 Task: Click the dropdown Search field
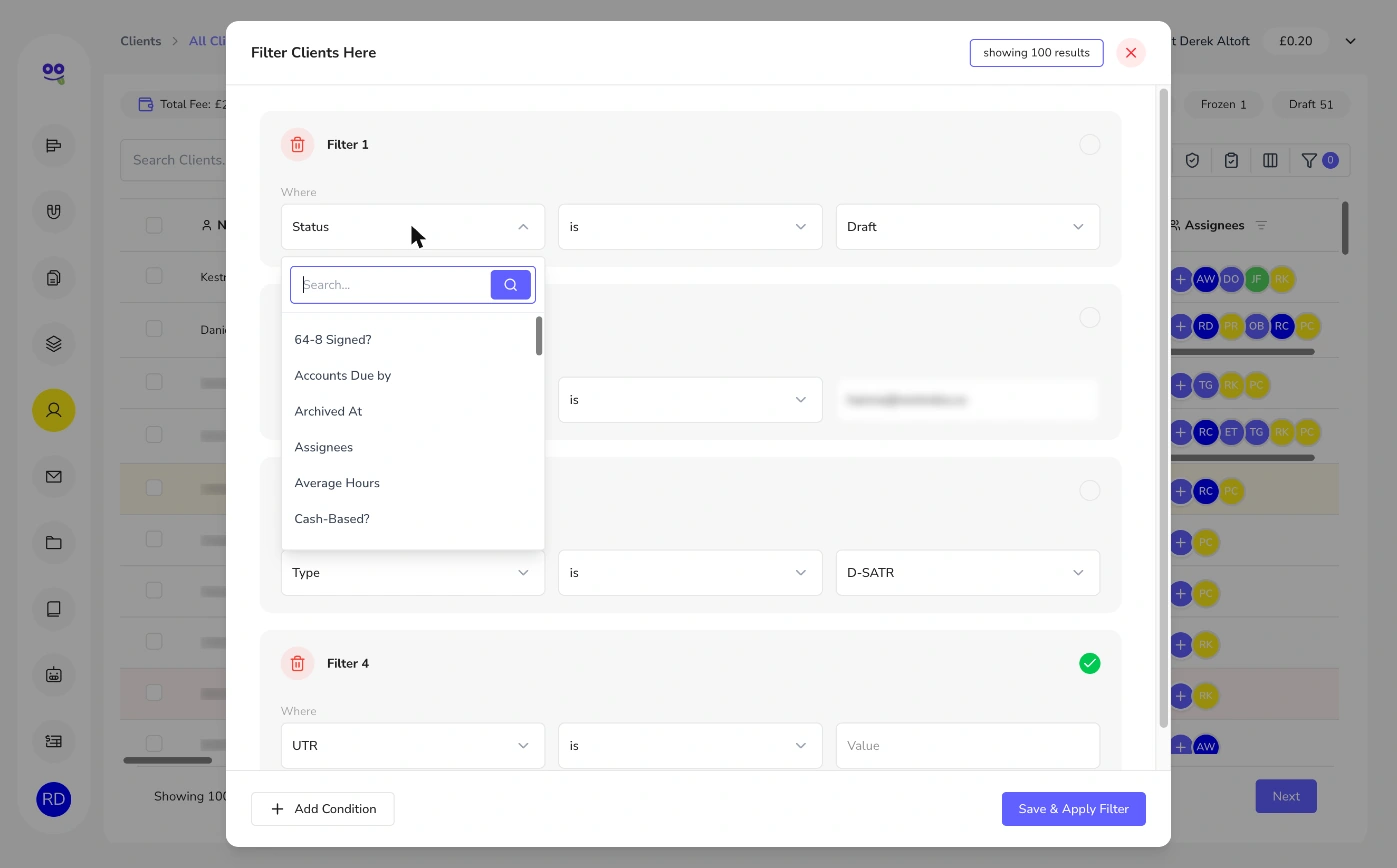click(391, 285)
